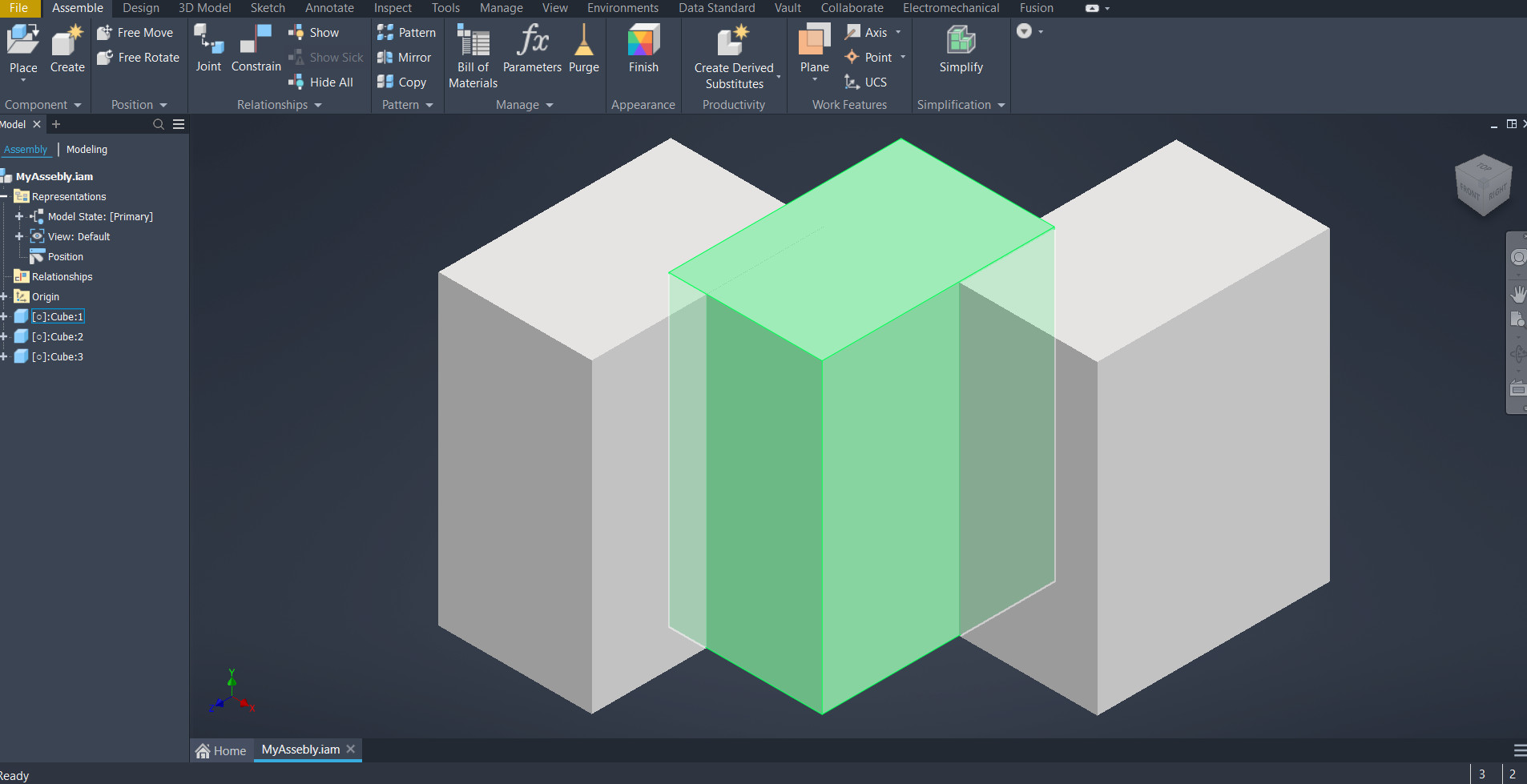Create a work Axis

(x=867, y=33)
